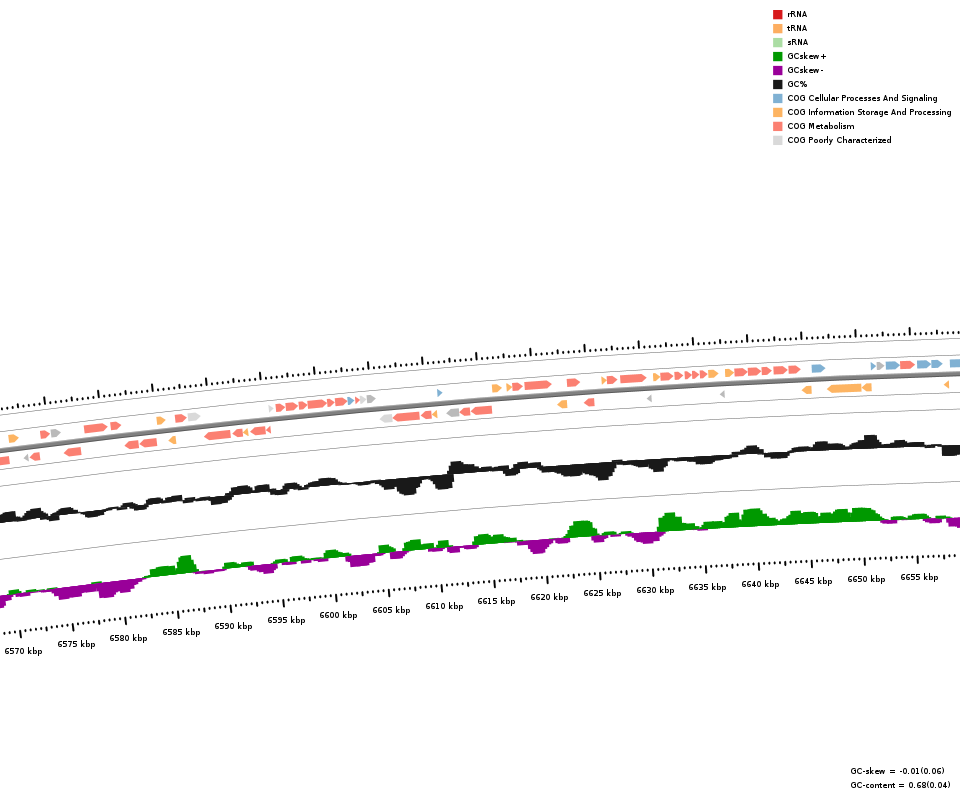960x800 pixels.
Task: Click the GC-skew value text
Action: coord(897,771)
